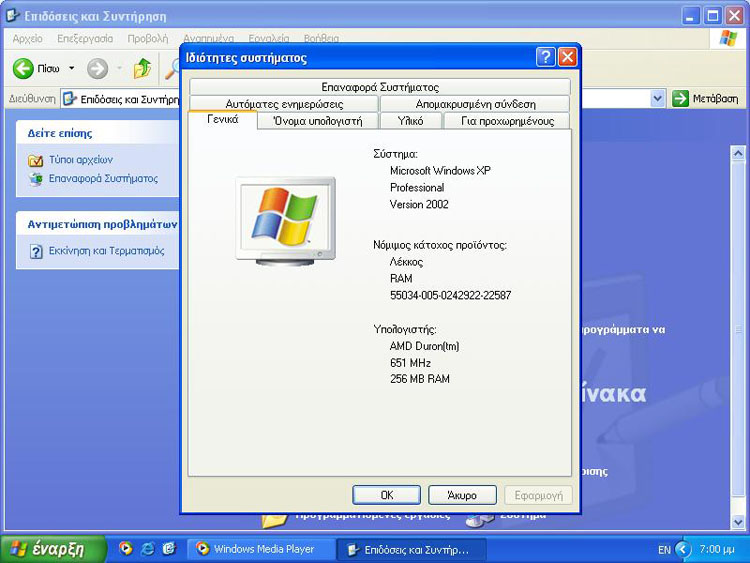Viewport: 750px width, 563px height.
Task: Click the Windows XP logo monitor image
Action: pyautogui.click(x=286, y=221)
